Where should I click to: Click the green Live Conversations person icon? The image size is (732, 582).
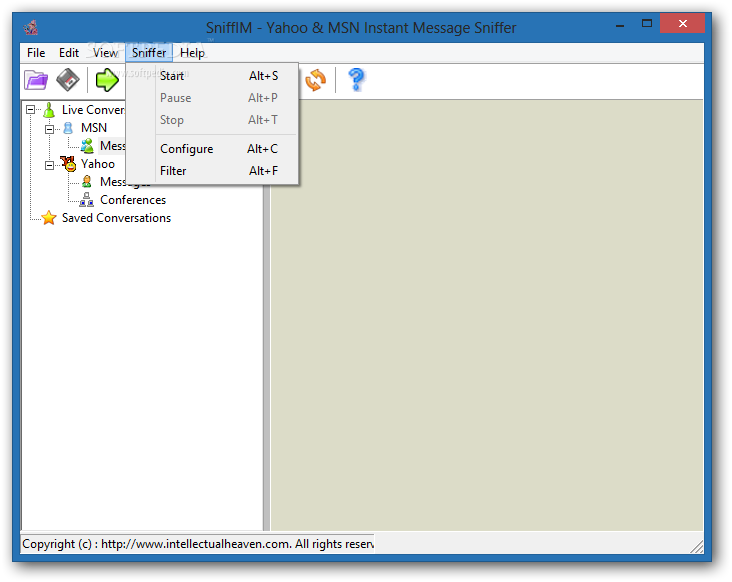(x=49, y=110)
